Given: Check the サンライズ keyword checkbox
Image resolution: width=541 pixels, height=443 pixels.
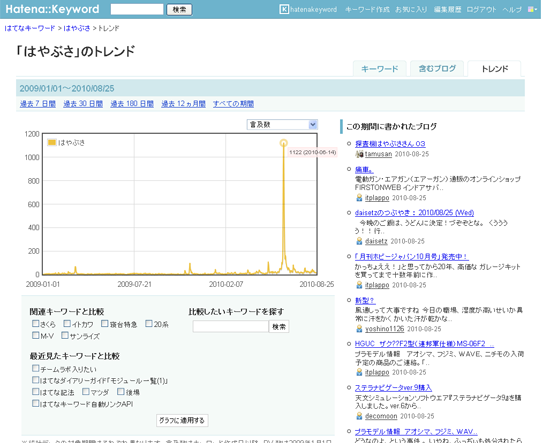Looking at the screenshot, I should click(x=65, y=335).
